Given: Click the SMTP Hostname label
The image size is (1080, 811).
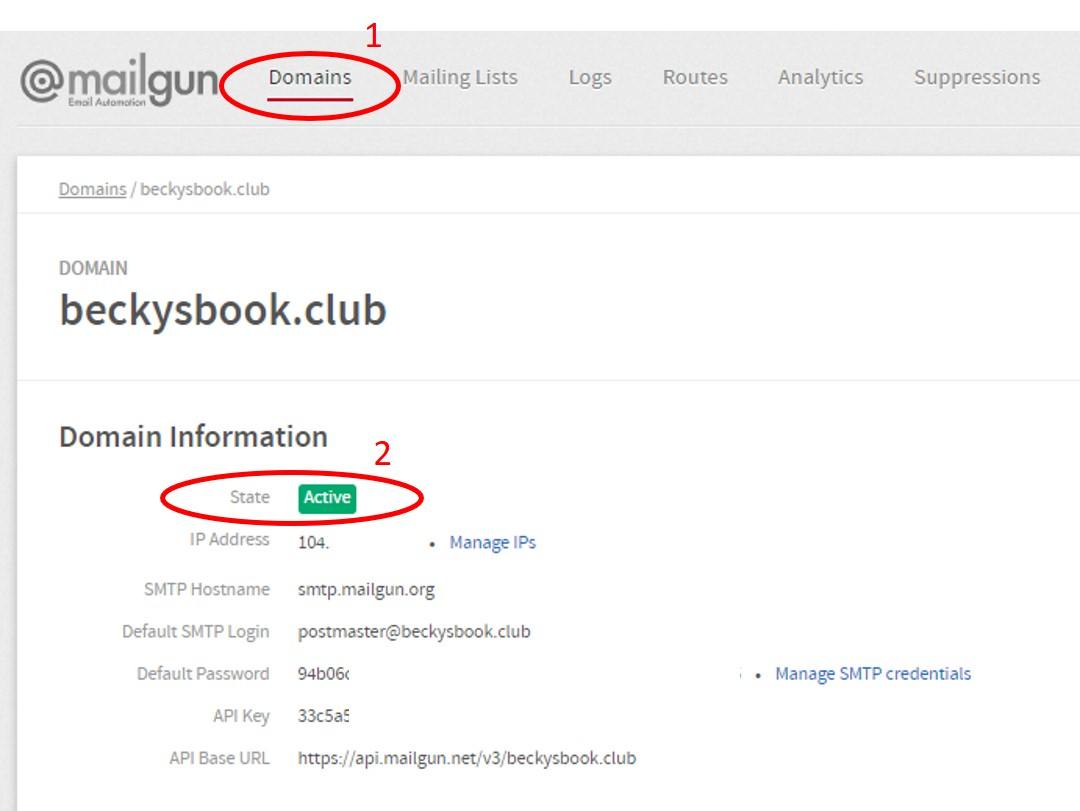Looking at the screenshot, I should [207, 589].
